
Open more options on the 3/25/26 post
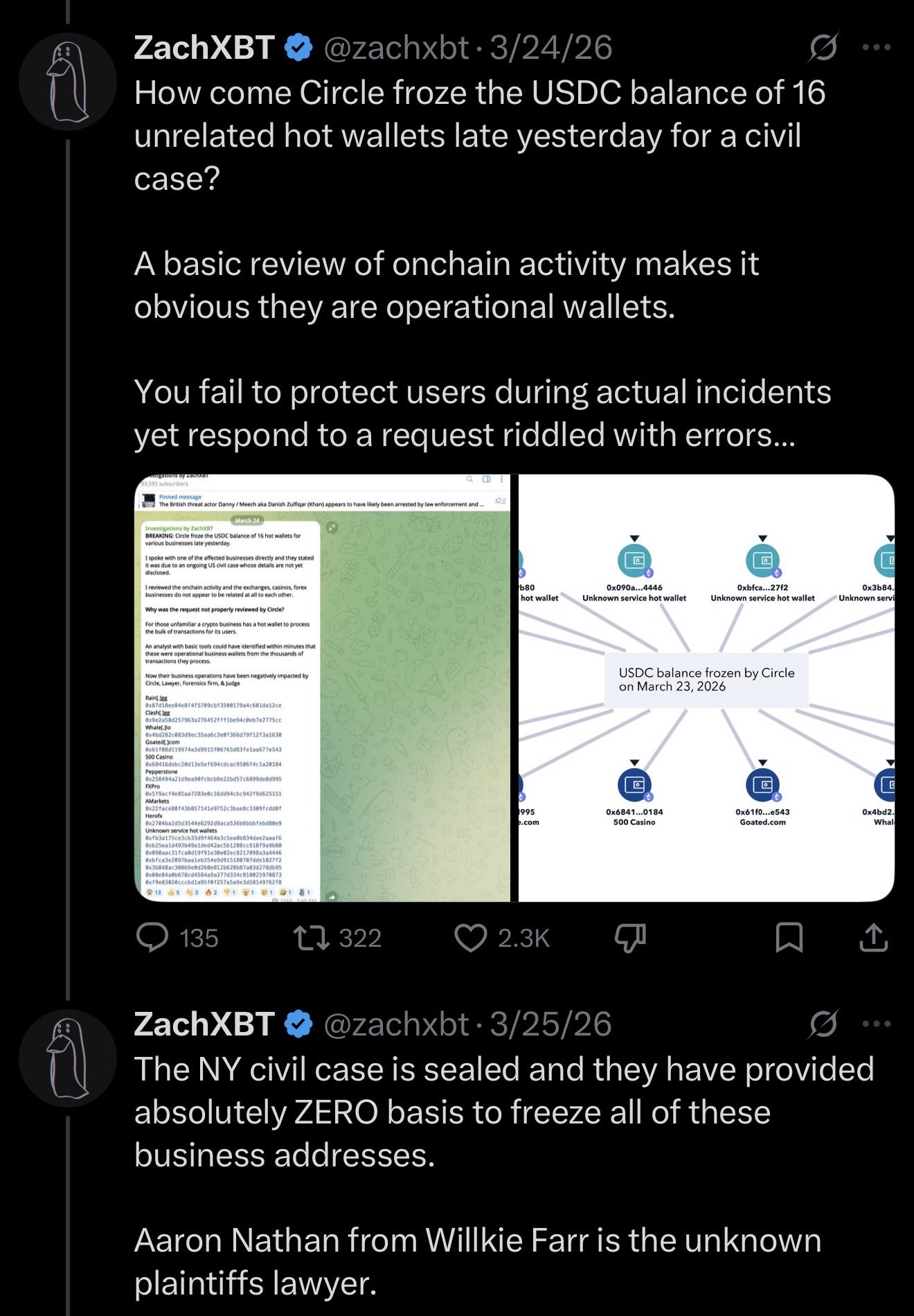pyautogui.click(x=877, y=1024)
